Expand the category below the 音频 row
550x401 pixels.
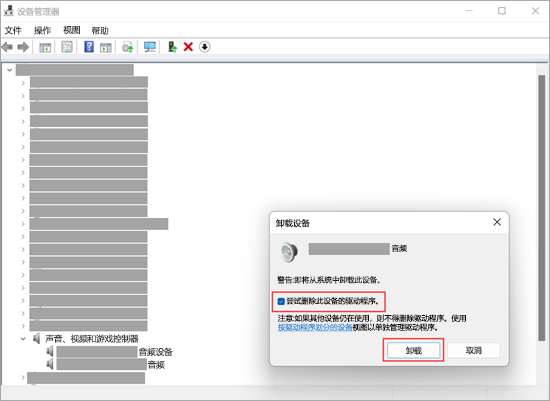tap(23, 377)
